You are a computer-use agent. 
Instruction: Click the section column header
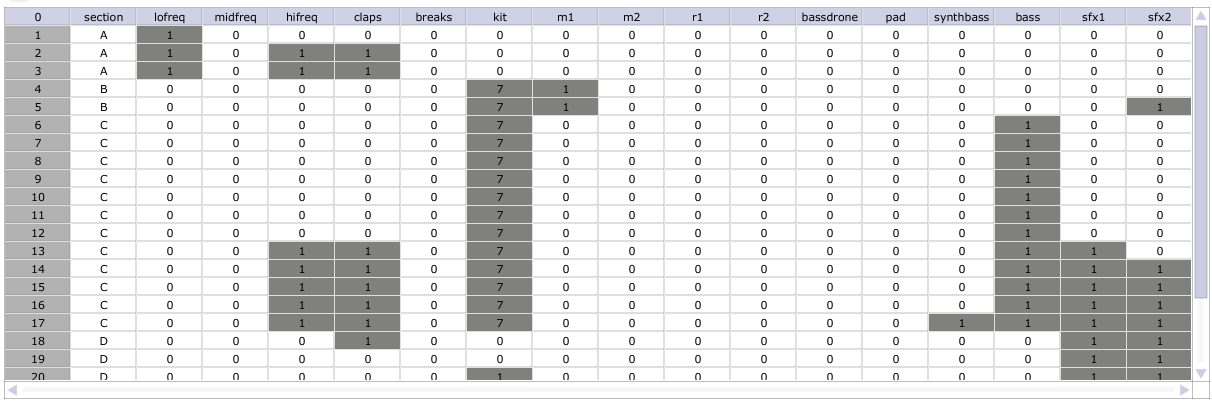click(104, 17)
